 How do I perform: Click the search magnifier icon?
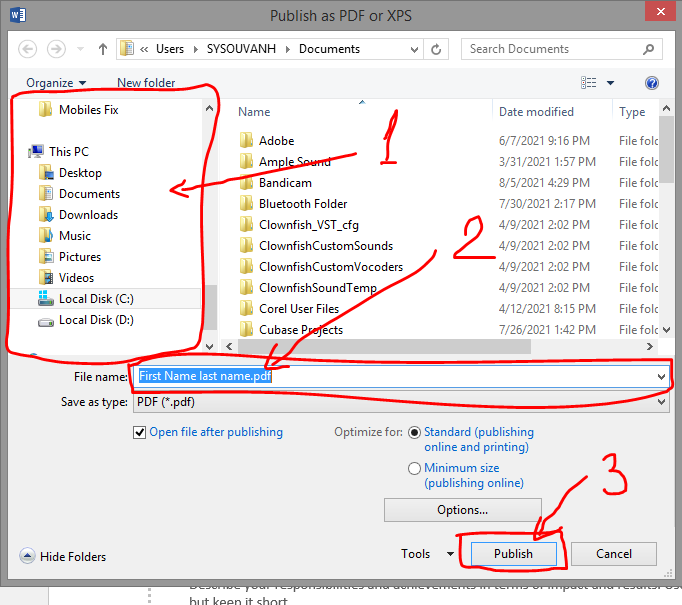pos(649,49)
